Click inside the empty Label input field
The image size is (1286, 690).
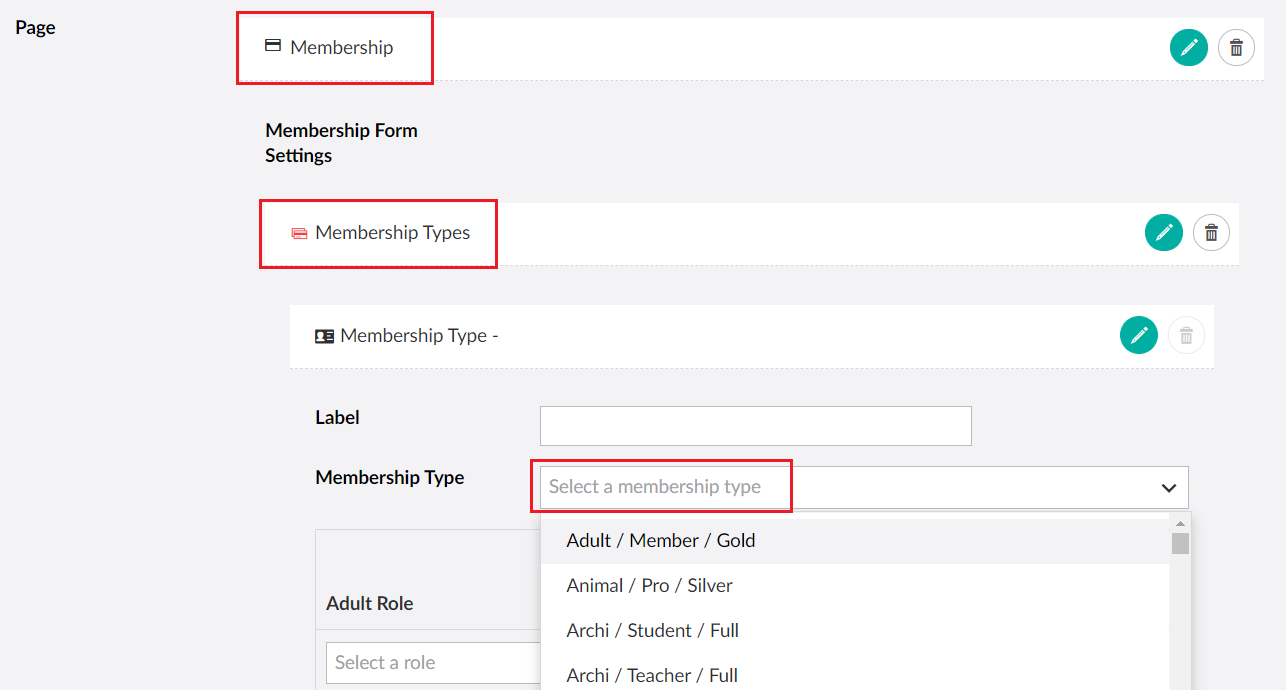(x=755, y=425)
